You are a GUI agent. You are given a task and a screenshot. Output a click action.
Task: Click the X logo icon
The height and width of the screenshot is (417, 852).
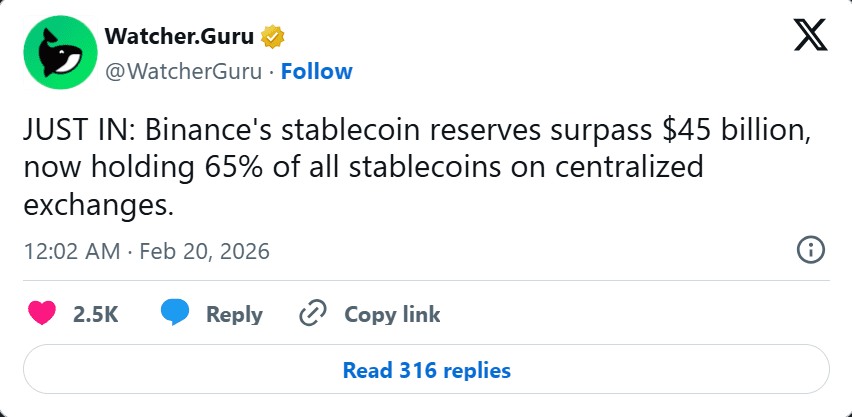(x=808, y=37)
